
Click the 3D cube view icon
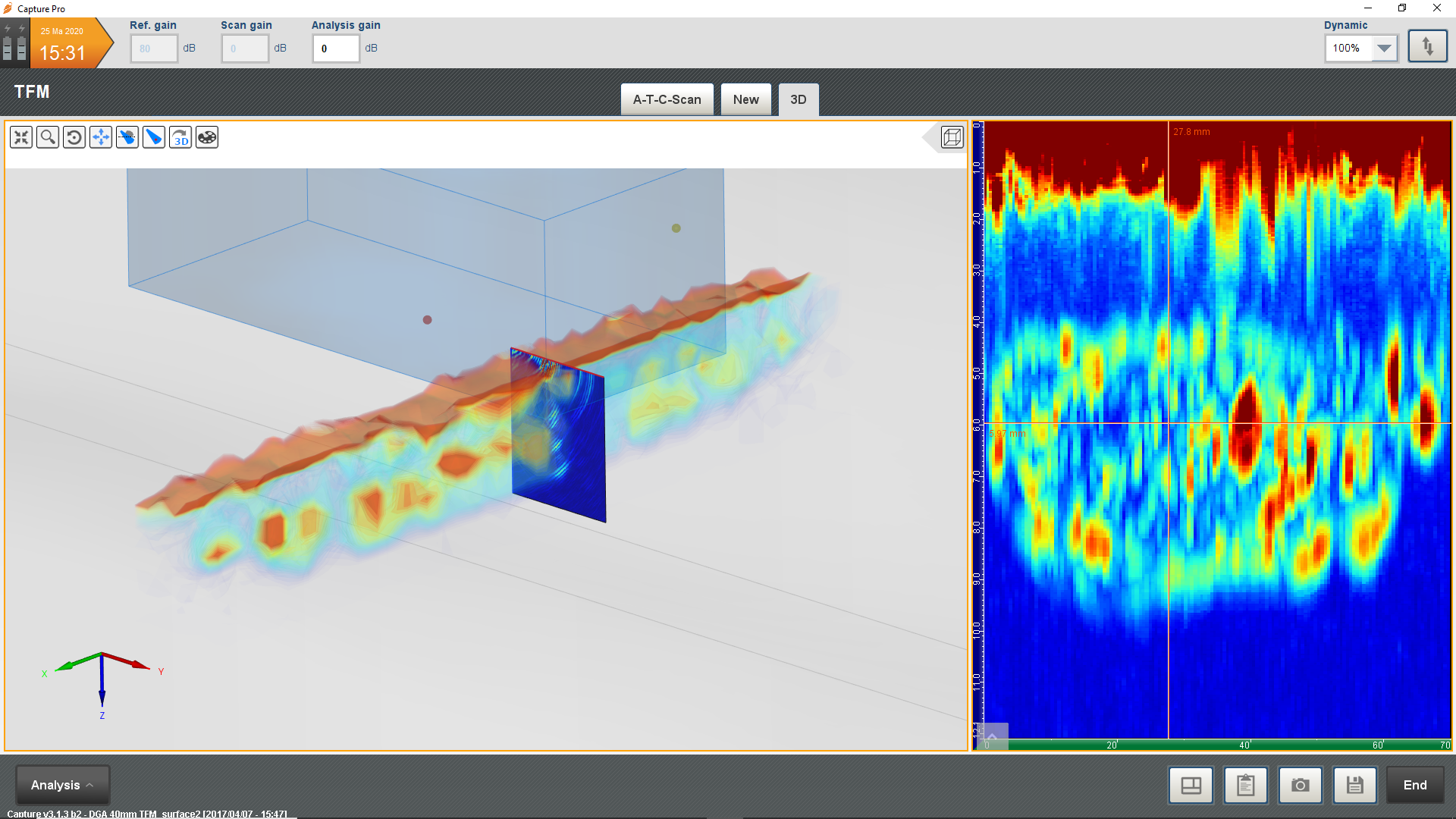coord(952,137)
